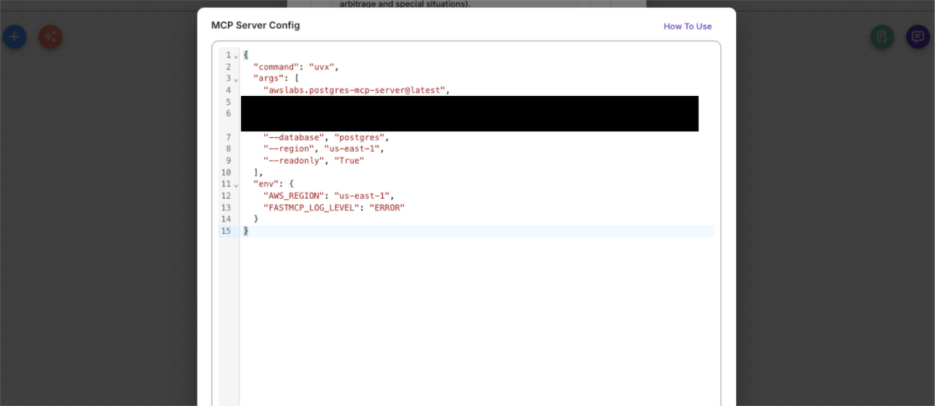Click the "True" value on line 9
The image size is (936, 406).
(349, 161)
